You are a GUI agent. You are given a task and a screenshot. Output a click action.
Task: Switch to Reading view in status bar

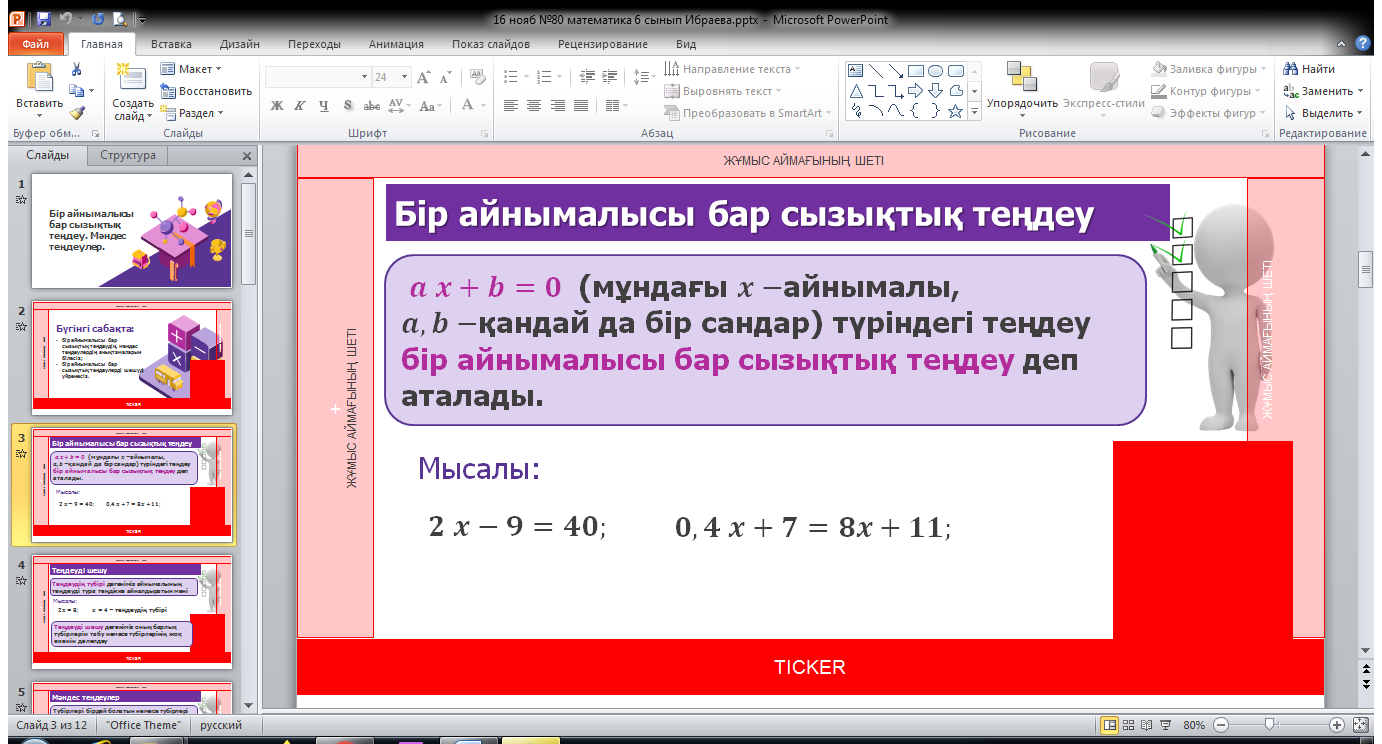tap(1146, 725)
